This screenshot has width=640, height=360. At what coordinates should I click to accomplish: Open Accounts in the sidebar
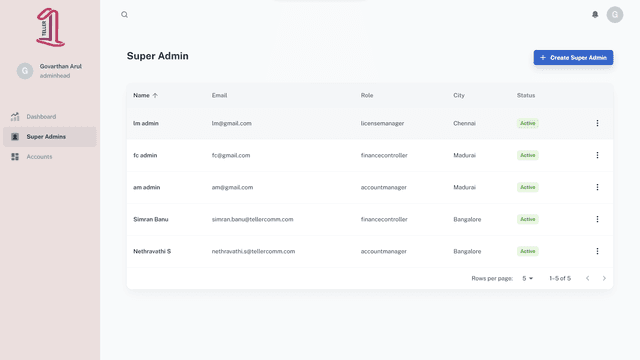pos(50,157)
